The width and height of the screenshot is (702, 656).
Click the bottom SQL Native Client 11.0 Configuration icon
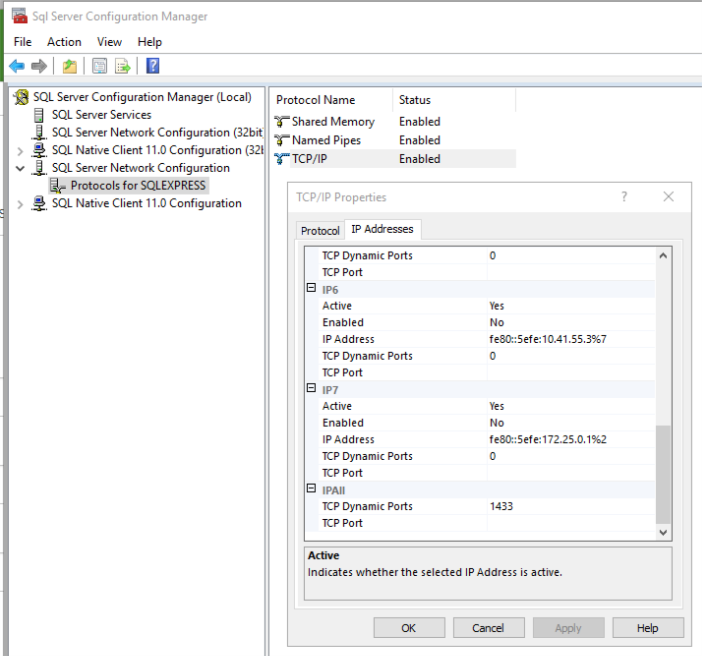(39, 203)
